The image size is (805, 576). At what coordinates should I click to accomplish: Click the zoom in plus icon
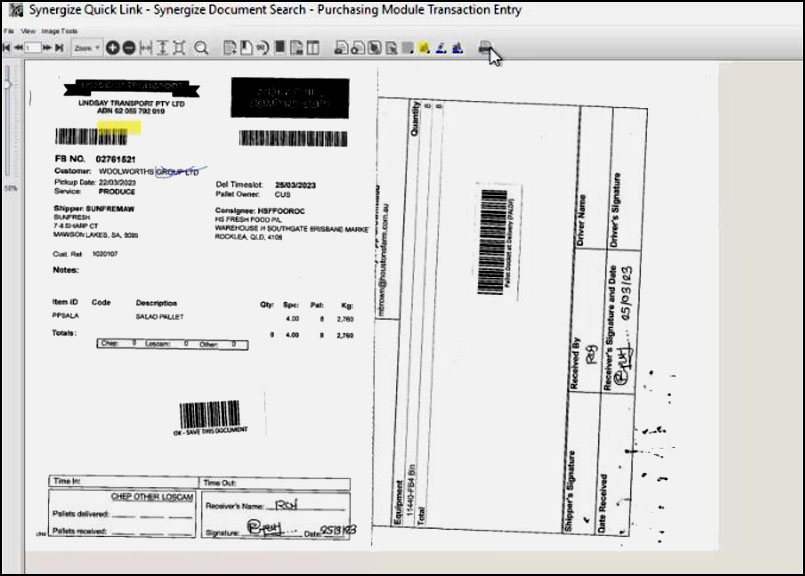(x=113, y=47)
